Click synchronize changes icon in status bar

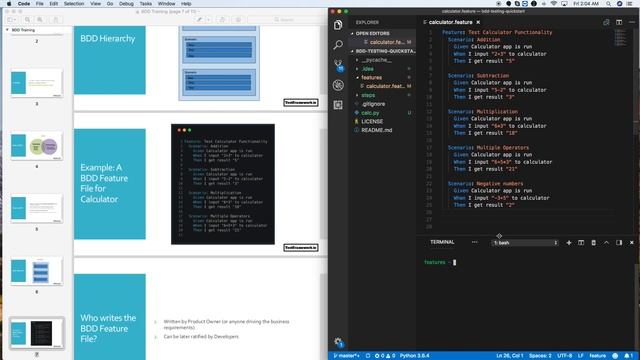tap(368, 356)
